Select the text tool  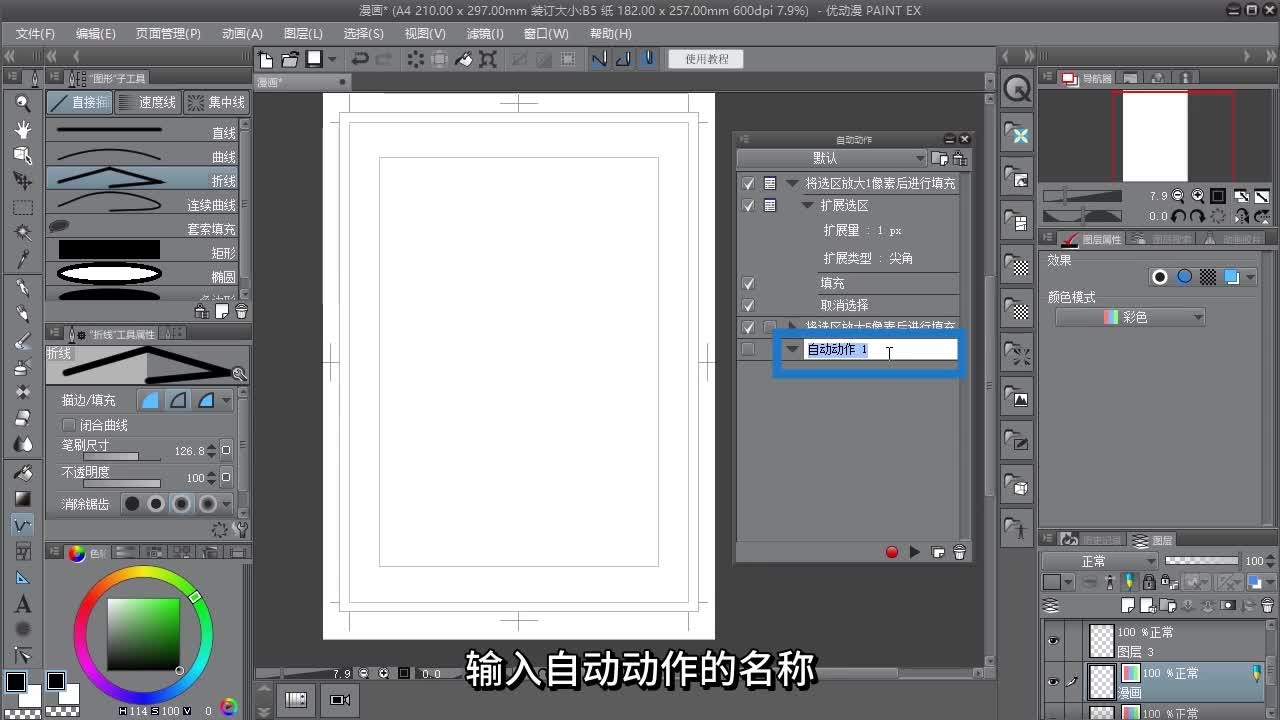pyautogui.click(x=23, y=604)
